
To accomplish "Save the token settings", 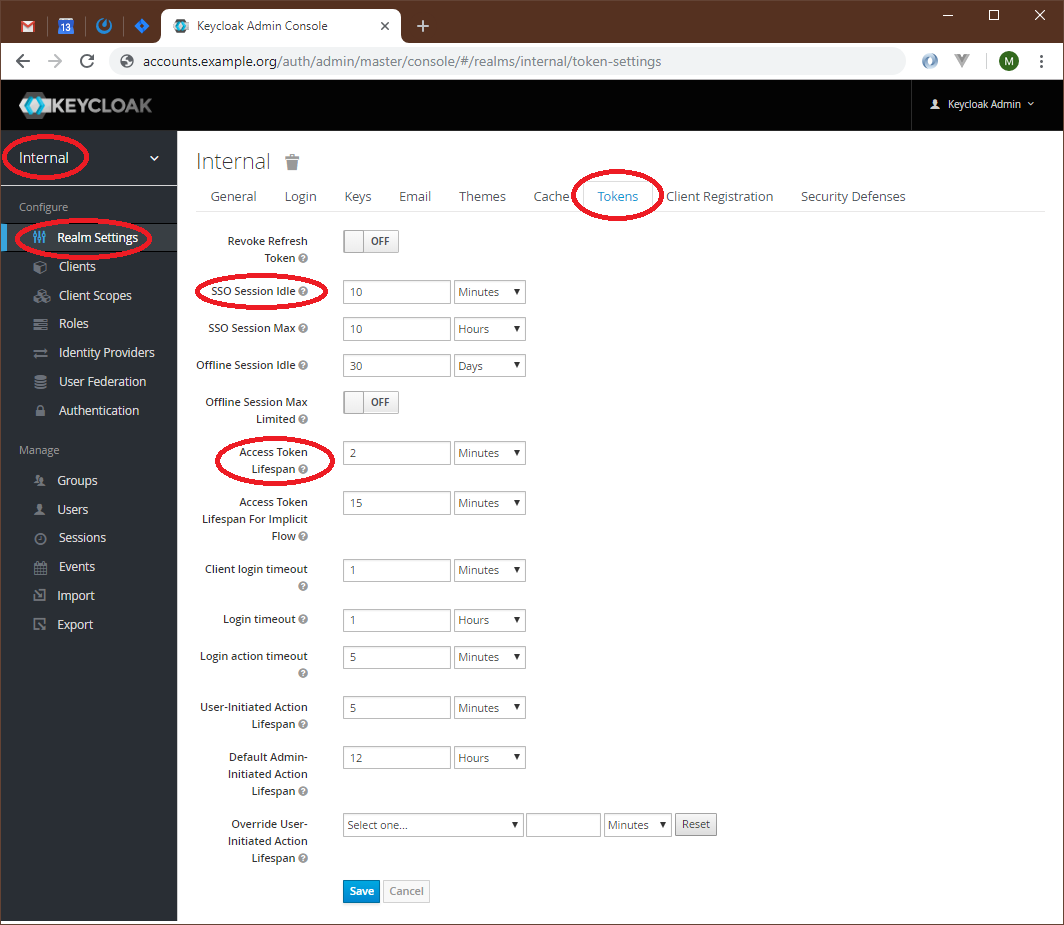I will pos(361,891).
